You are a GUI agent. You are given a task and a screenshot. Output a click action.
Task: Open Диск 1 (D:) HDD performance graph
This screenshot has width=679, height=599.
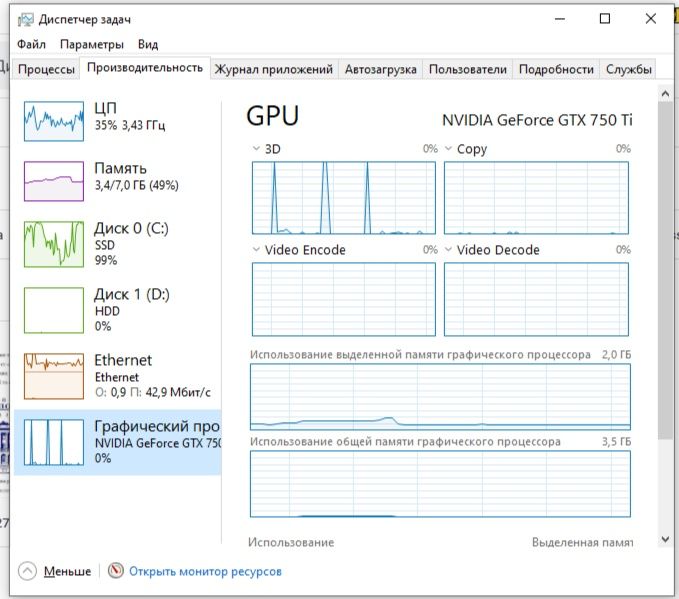click(53, 309)
